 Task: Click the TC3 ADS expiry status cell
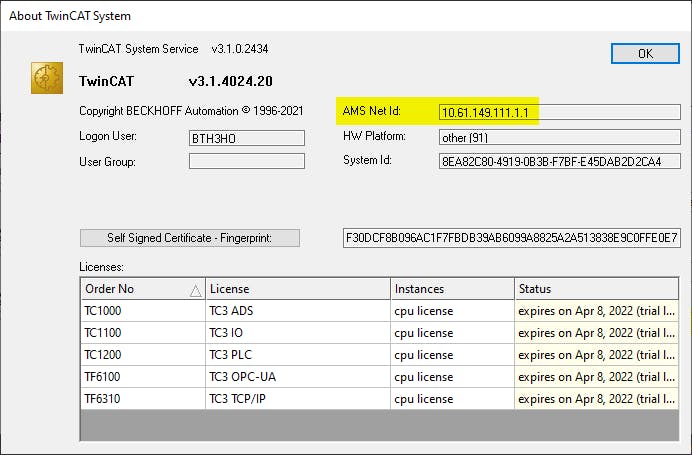pos(602,311)
